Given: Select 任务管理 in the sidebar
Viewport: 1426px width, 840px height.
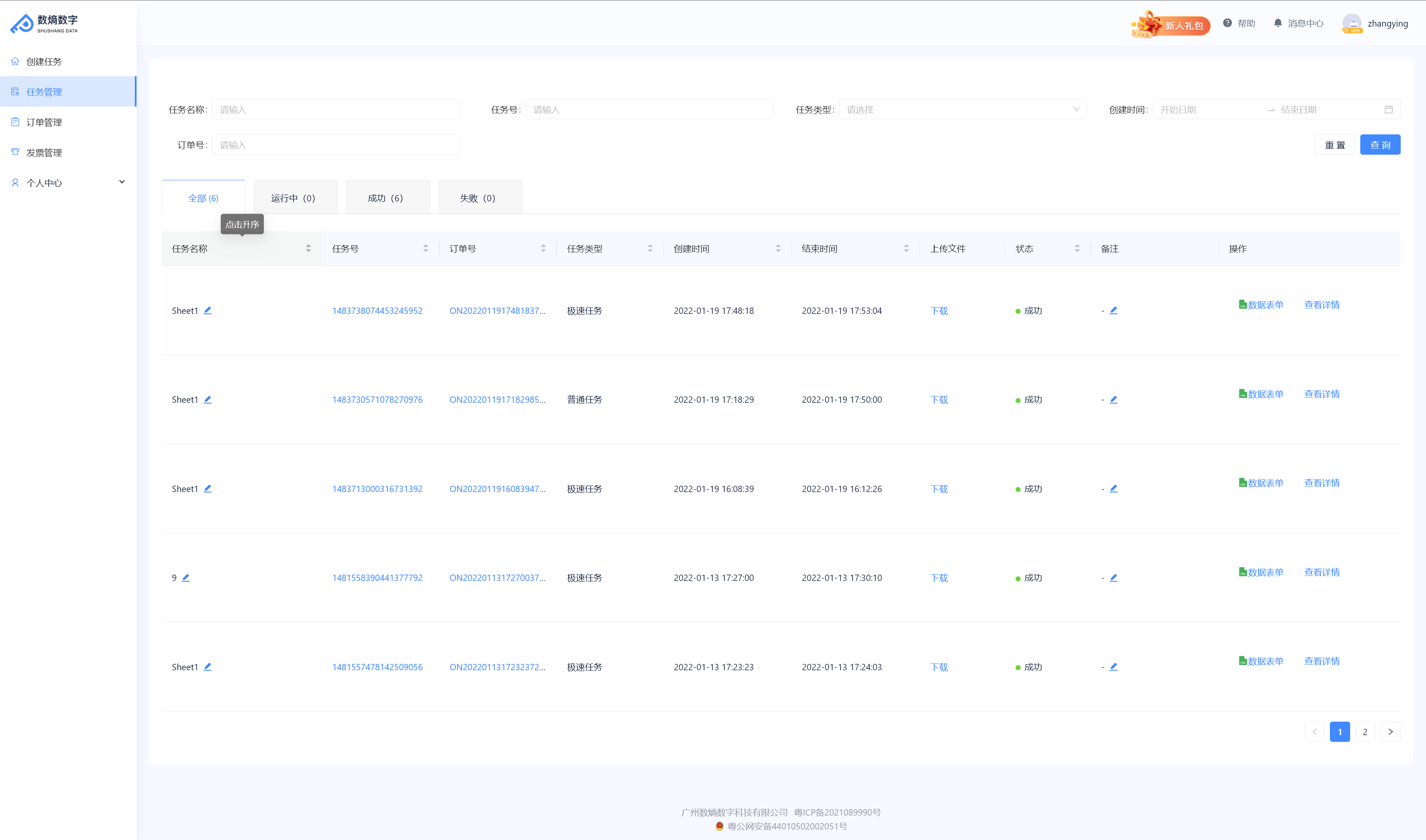Looking at the screenshot, I should coord(68,92).
